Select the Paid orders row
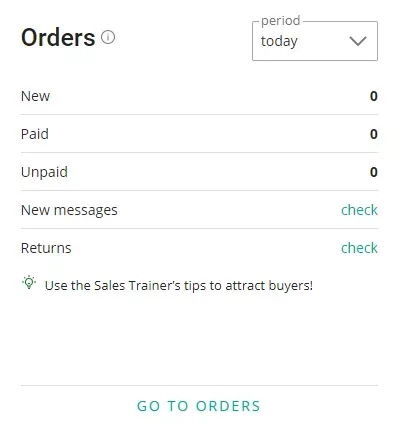 [x=199, y=134]
